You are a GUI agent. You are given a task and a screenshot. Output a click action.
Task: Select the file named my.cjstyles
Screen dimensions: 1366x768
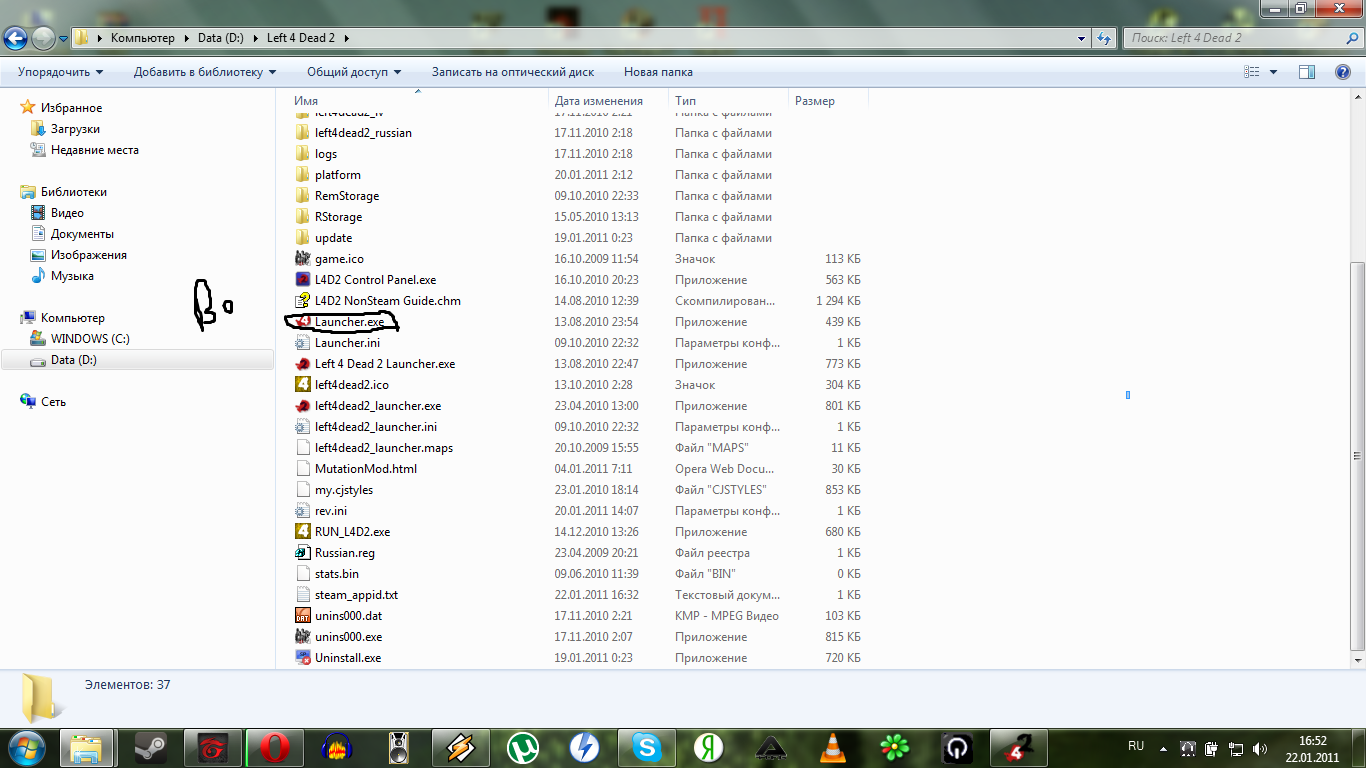[344, 490]
